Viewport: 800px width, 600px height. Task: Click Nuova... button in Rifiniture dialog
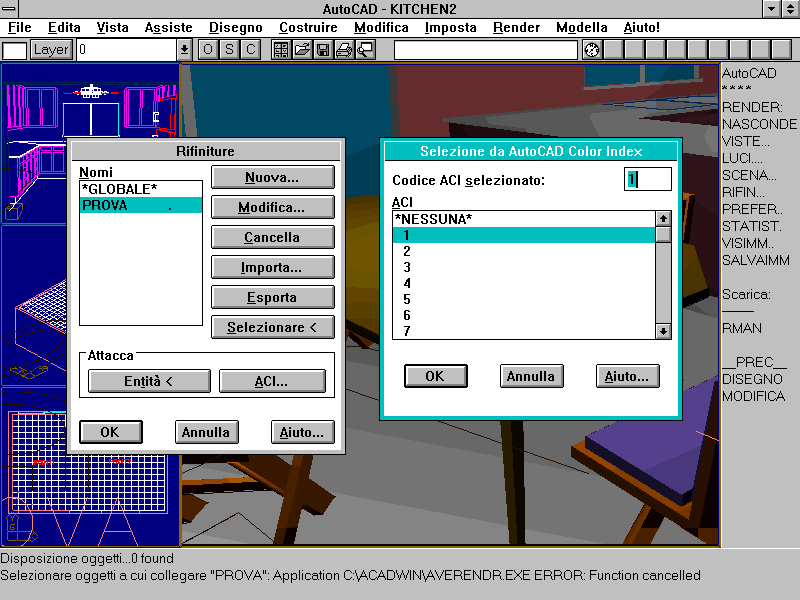point(273,178)
